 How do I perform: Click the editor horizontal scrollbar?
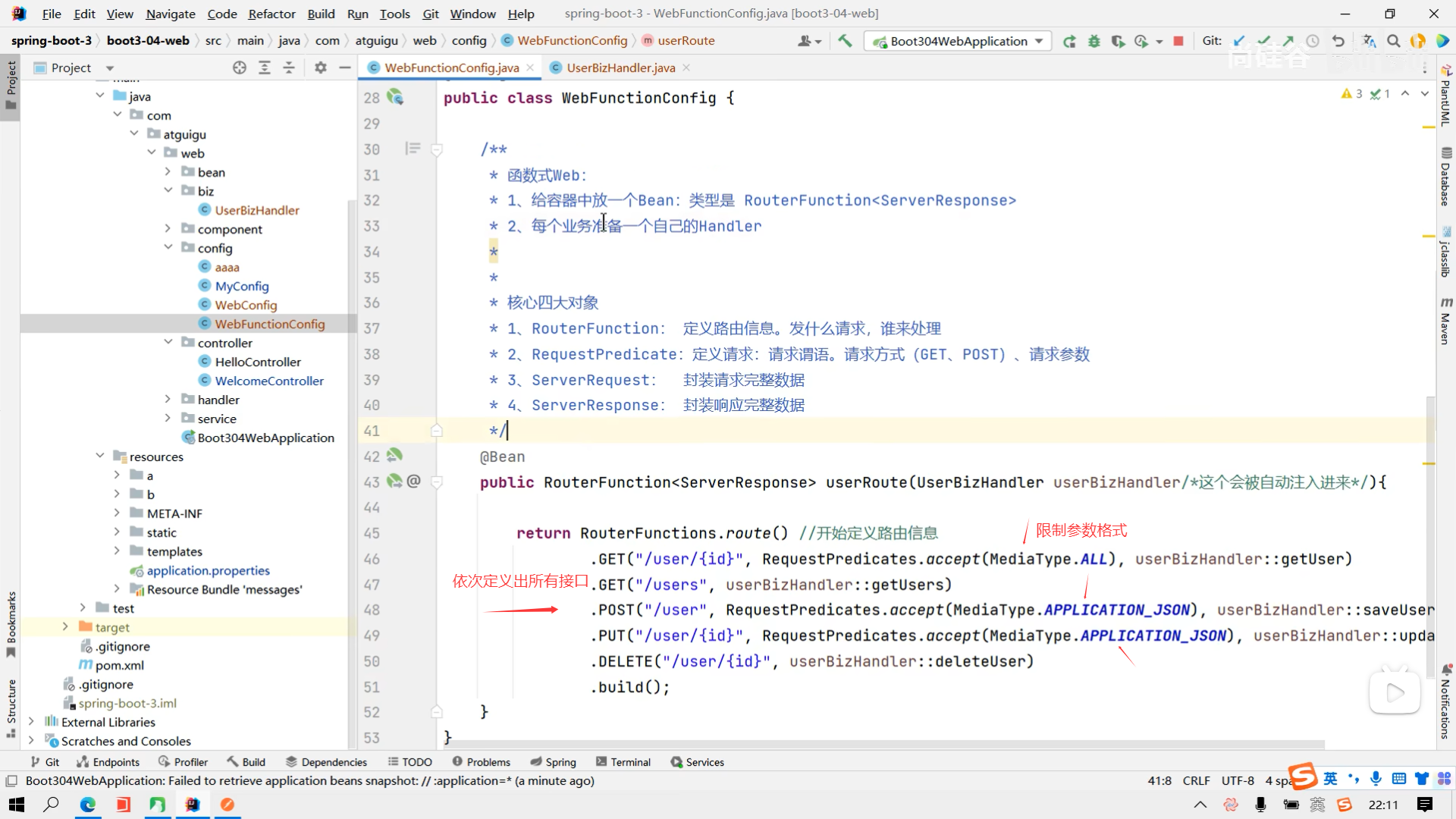tap(880, 745)
